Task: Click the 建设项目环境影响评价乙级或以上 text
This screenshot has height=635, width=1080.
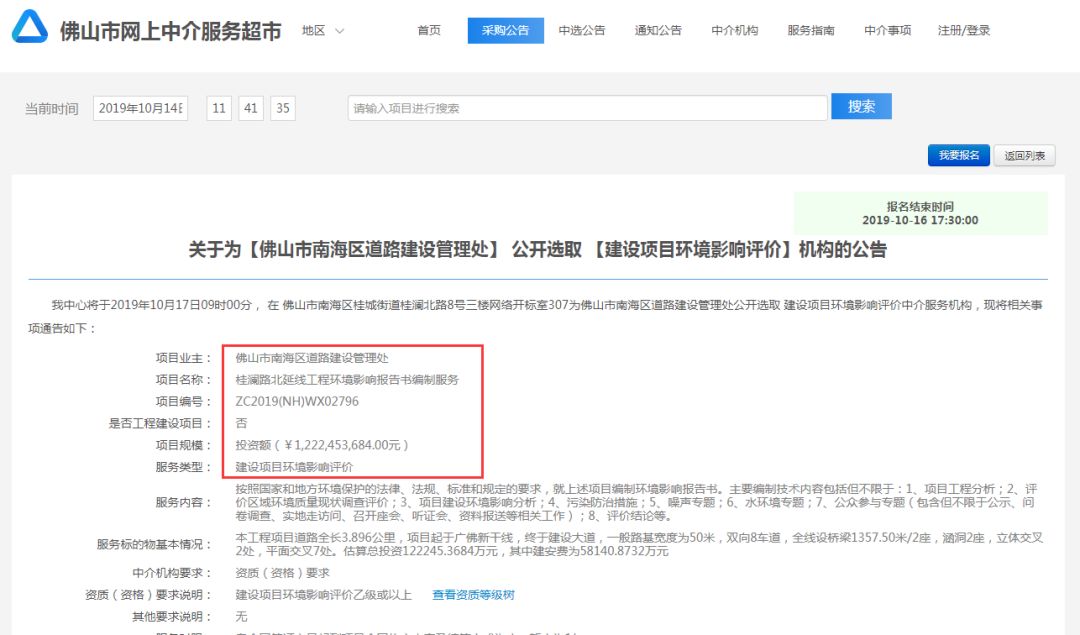Action: click(323, 594)
